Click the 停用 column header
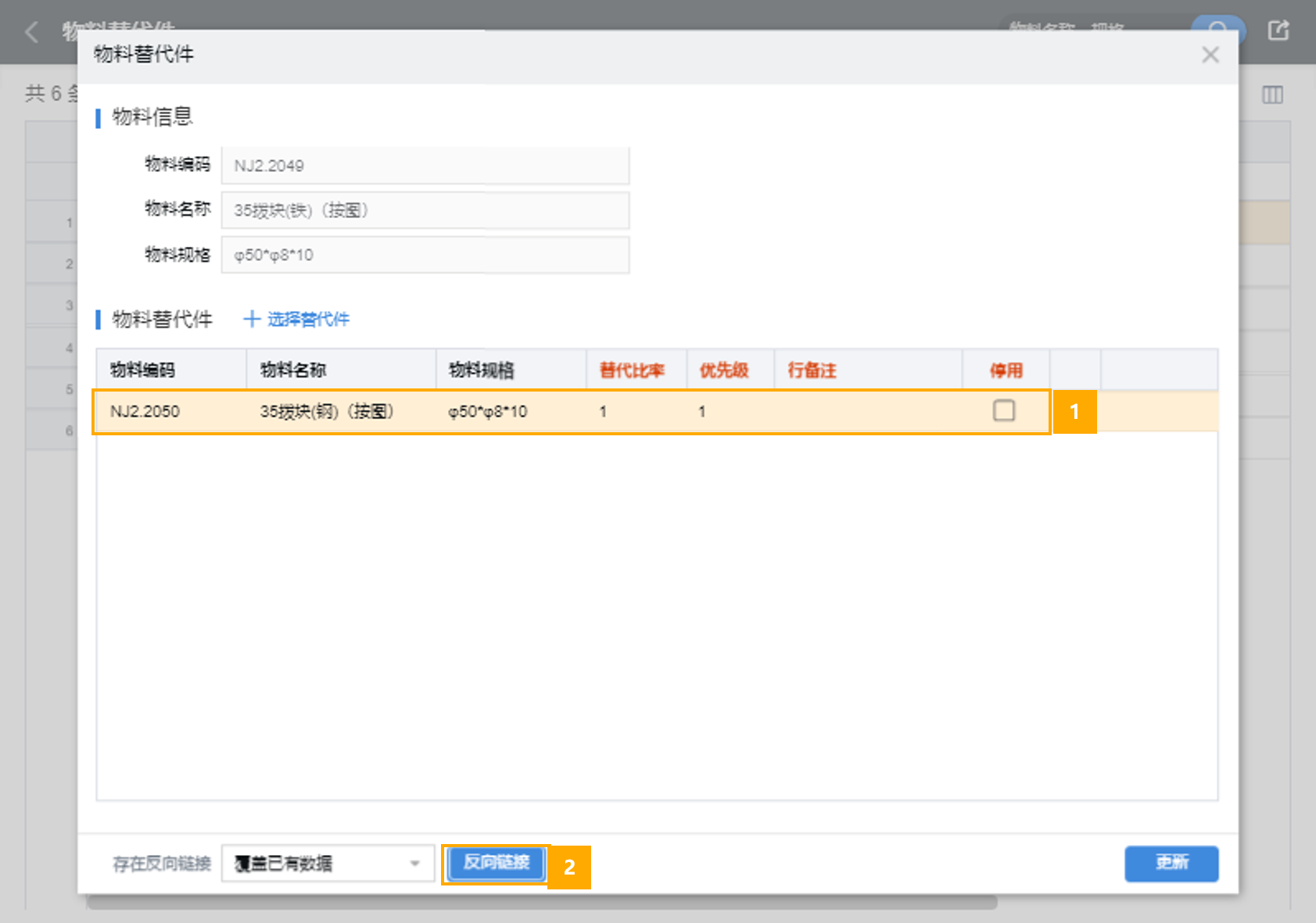This screenshot has width=1316, height=923. coord(1006,370)
